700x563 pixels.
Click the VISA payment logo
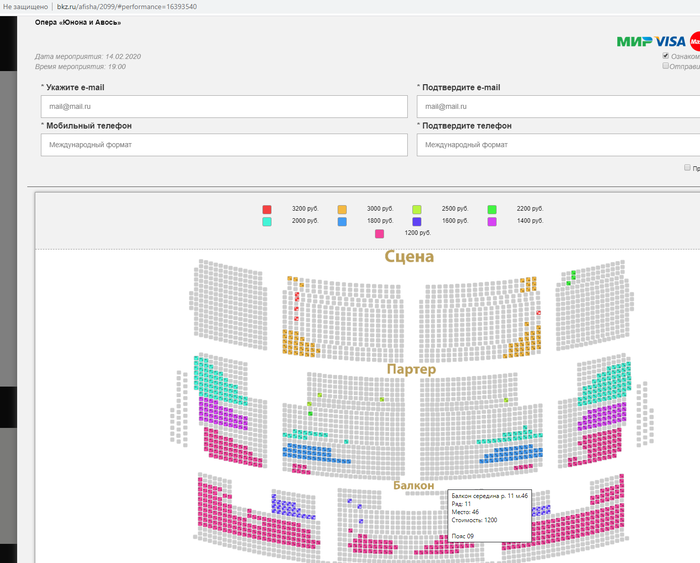tap(670, 41)
